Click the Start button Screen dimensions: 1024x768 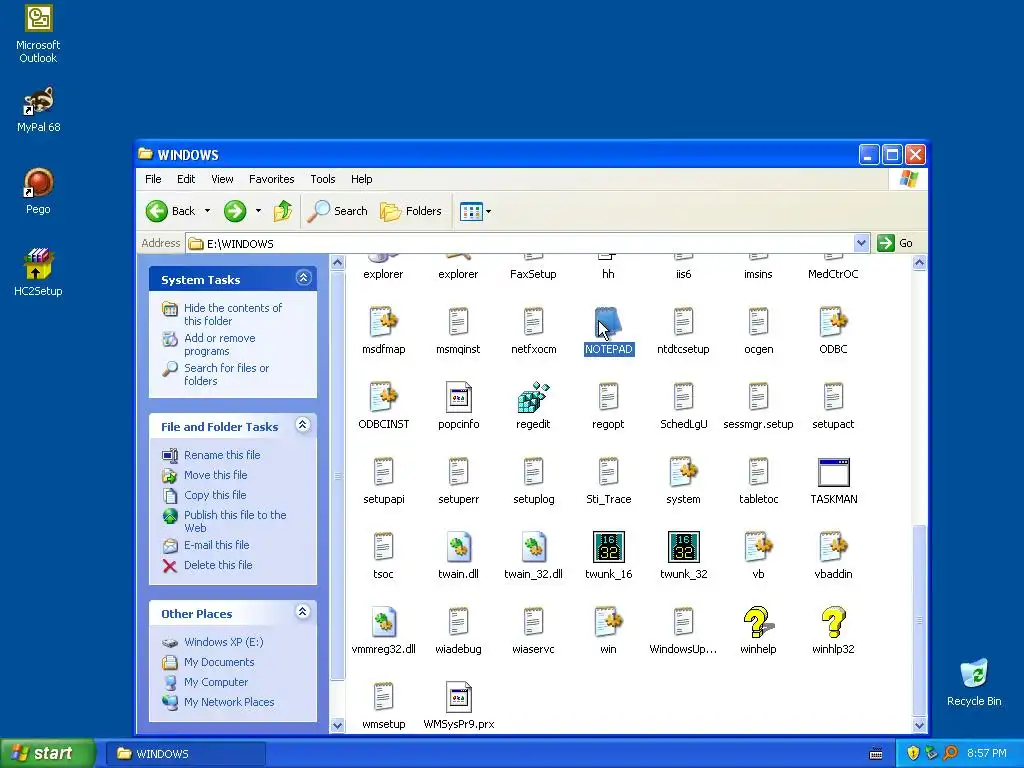(x=47, y=753)
